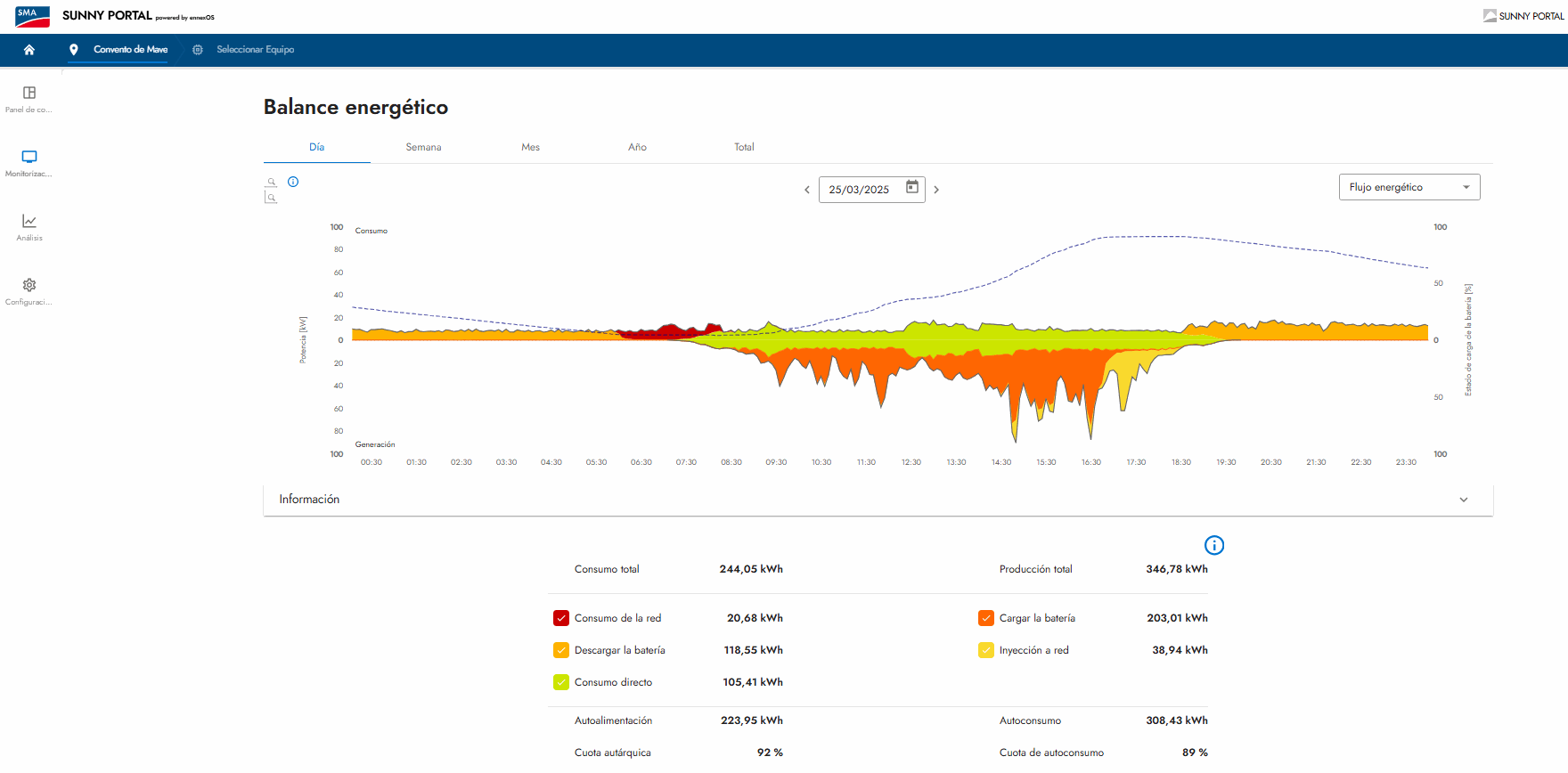This screenshot has height=773, width=1568.
Task: Click the chart info icon beside zoom
Action: point(293,182)
